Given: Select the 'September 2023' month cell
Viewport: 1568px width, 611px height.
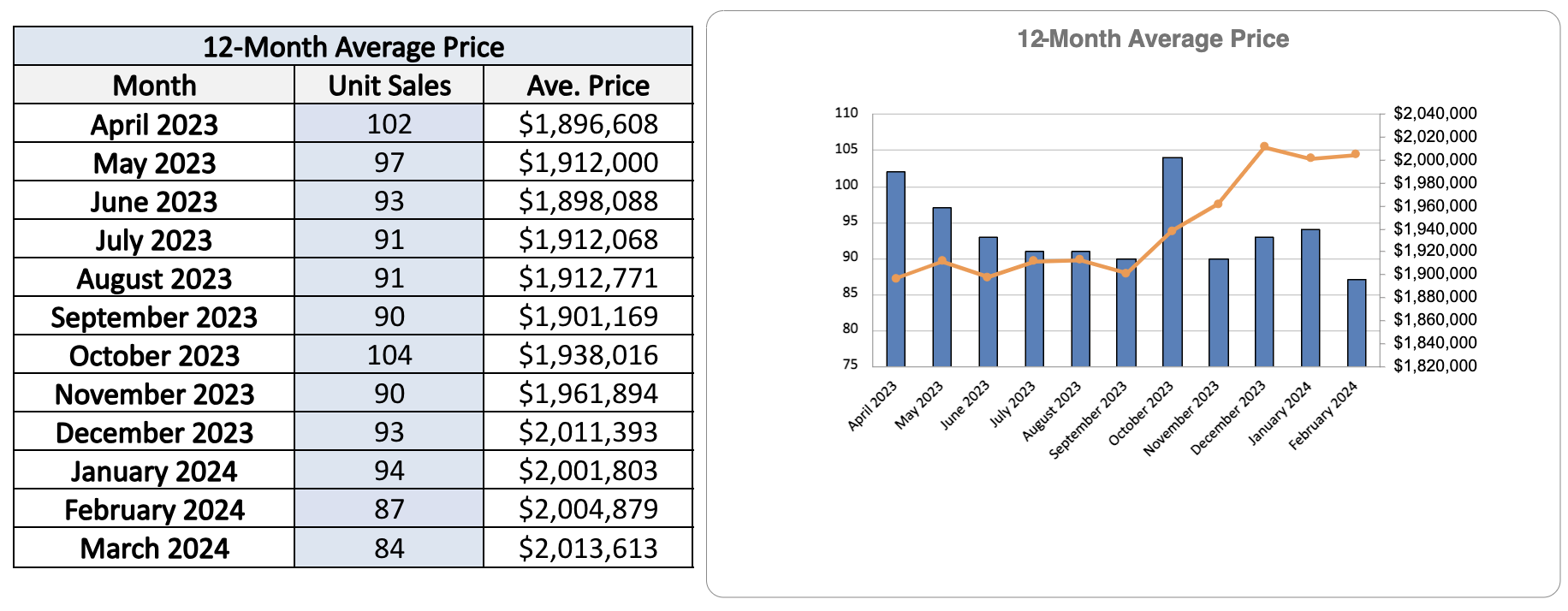Looking at the screenshot, I should [154, 317].
